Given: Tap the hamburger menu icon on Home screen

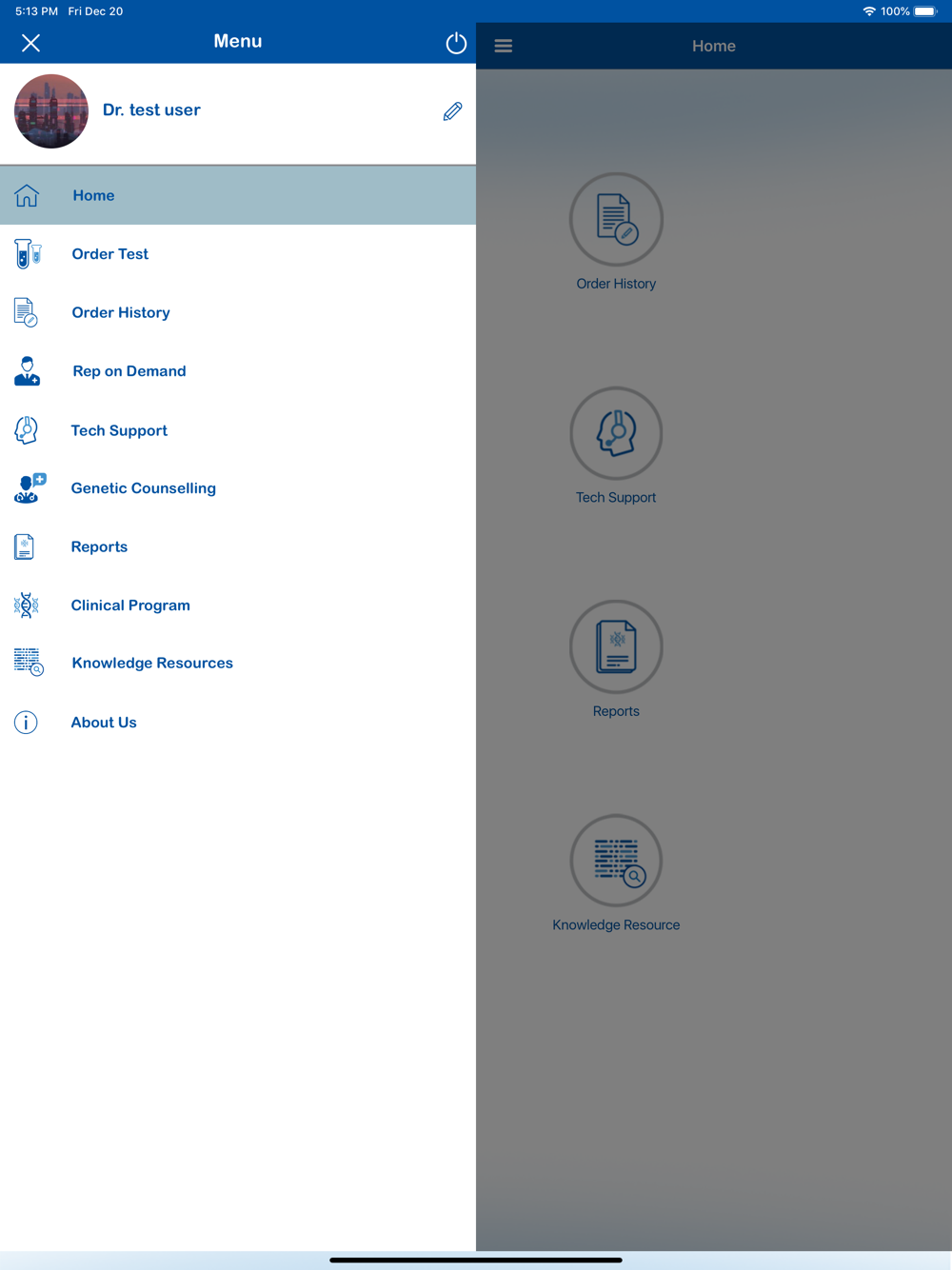Looking at the screenshot, I should tap(504, 46).
